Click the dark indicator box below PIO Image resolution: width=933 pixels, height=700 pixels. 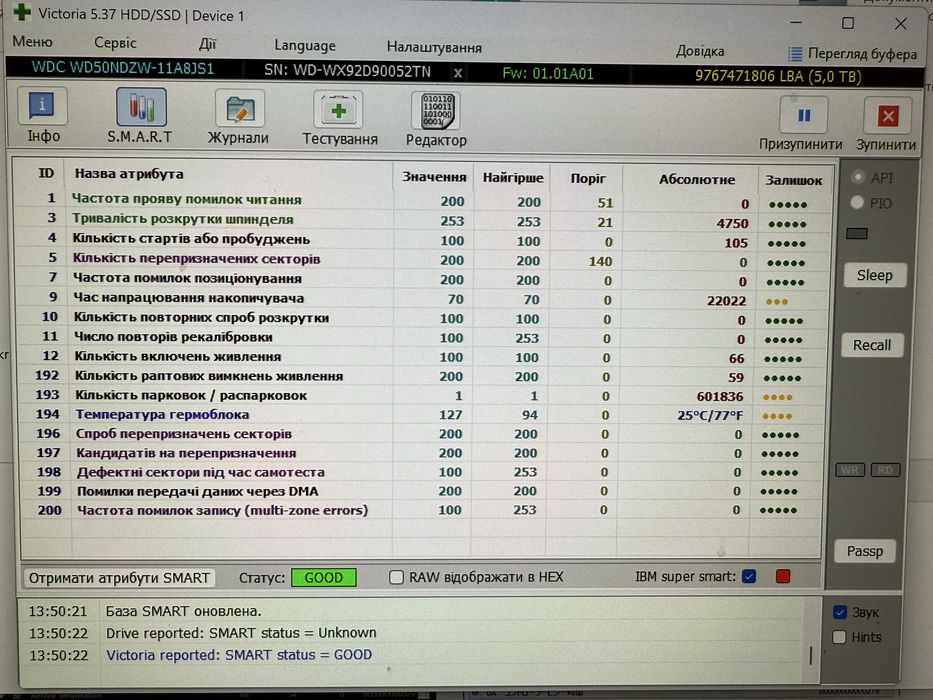[x=856, y=233]
